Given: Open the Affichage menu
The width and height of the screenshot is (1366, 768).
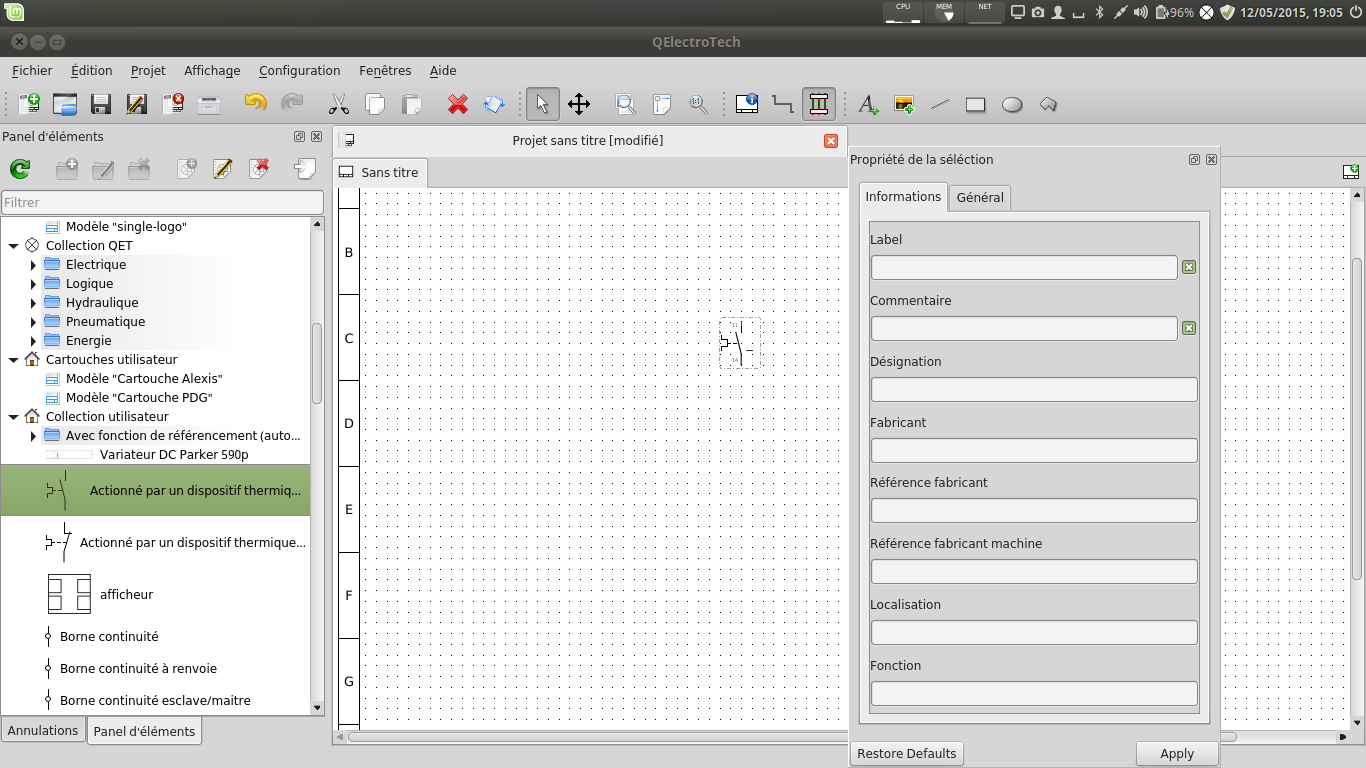Looking at the screenshot, I should coord(212,71).
